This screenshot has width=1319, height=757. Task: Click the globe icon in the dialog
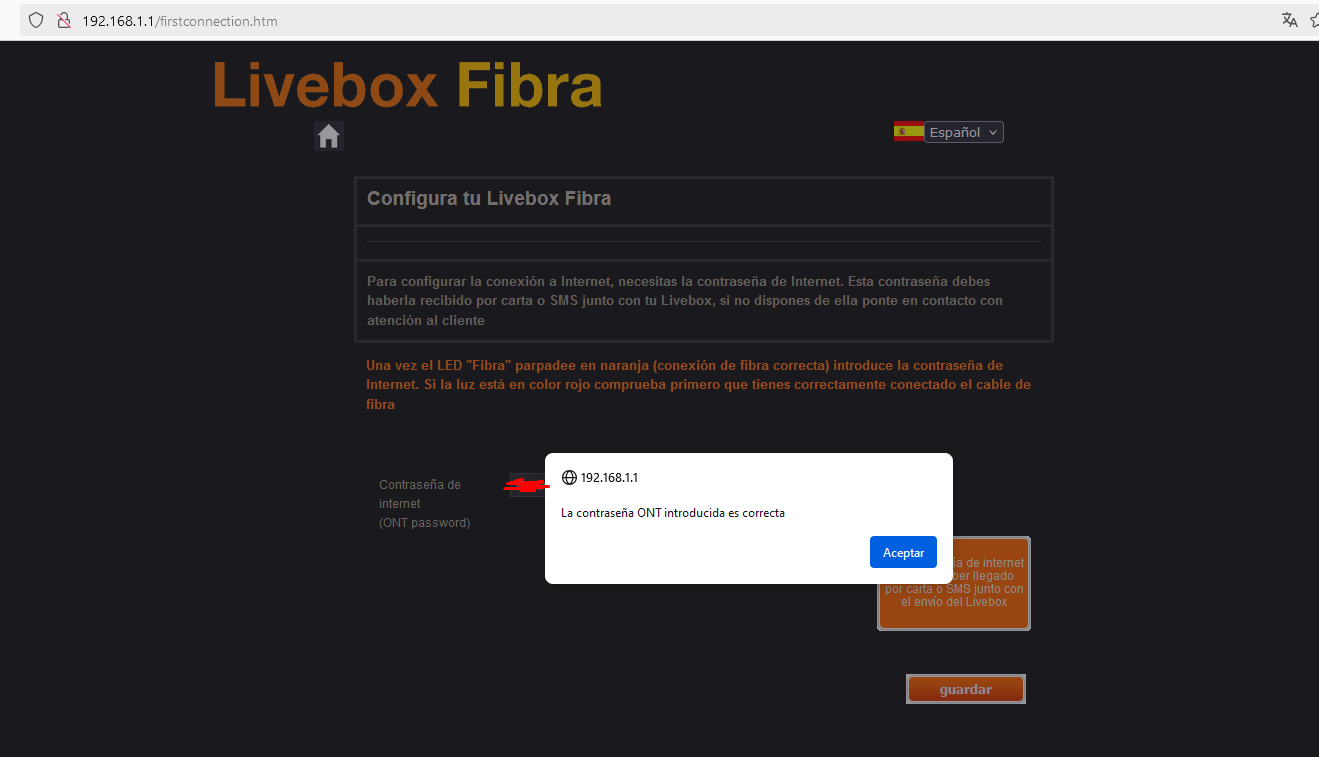pyautogui.click(x=569, y=478)
